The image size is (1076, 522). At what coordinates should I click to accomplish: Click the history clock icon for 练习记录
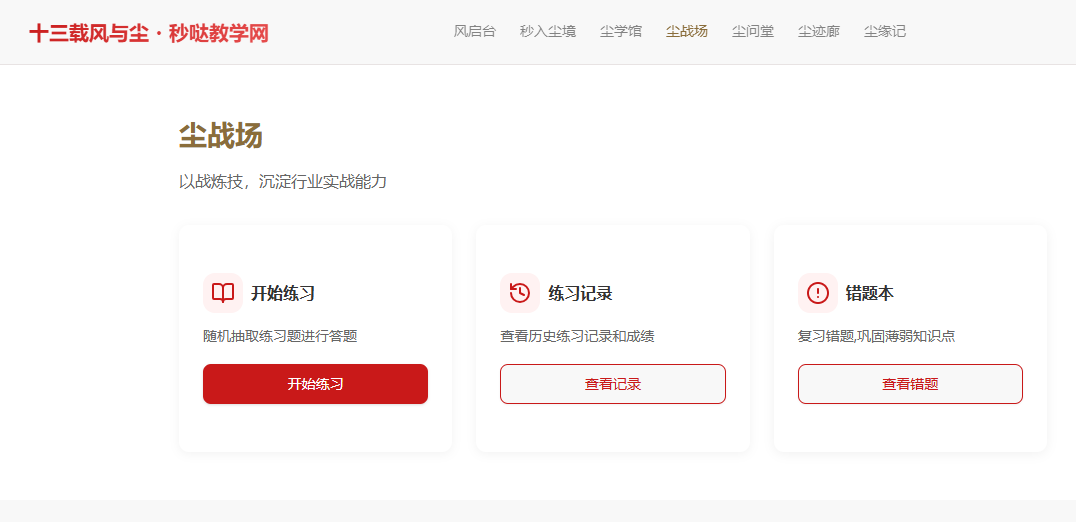point(520,293)
